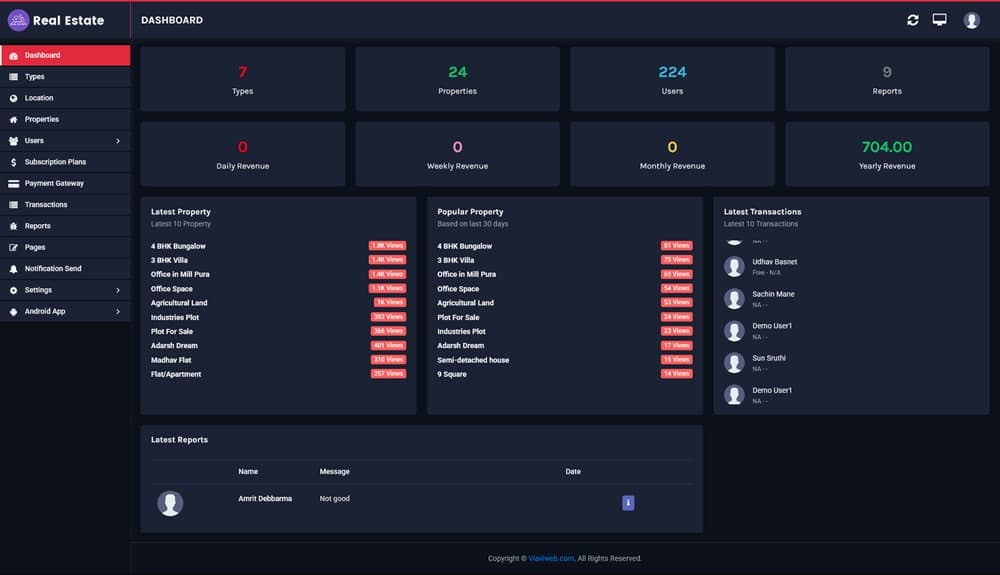Click the Subscription Plans dollar icon
Screen dimensions: 1000x575
13,163
